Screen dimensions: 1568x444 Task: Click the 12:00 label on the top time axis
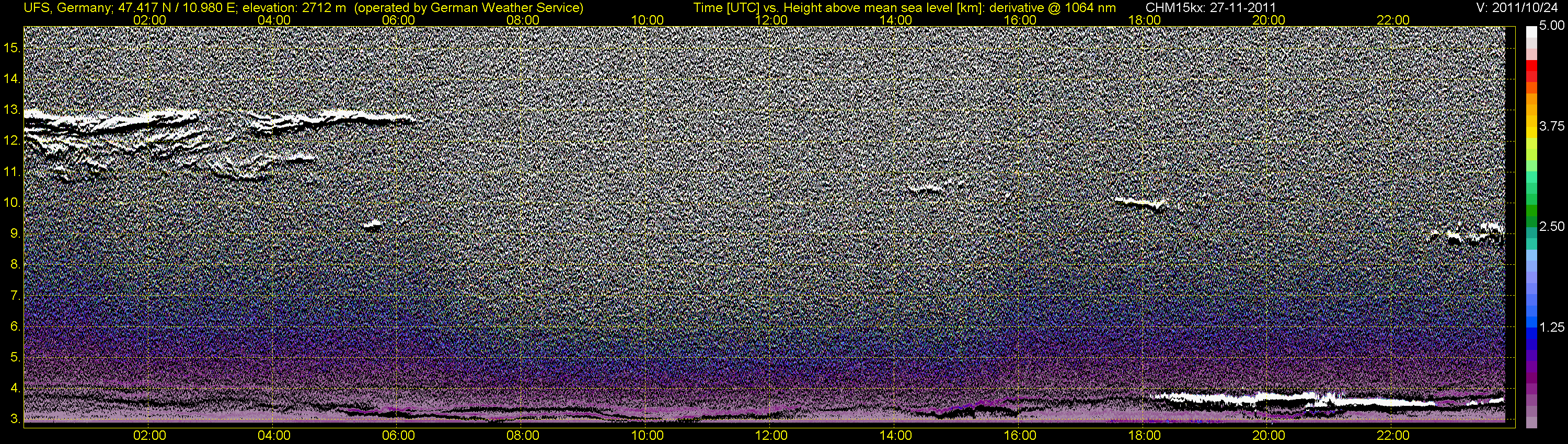tap(771, 20)
